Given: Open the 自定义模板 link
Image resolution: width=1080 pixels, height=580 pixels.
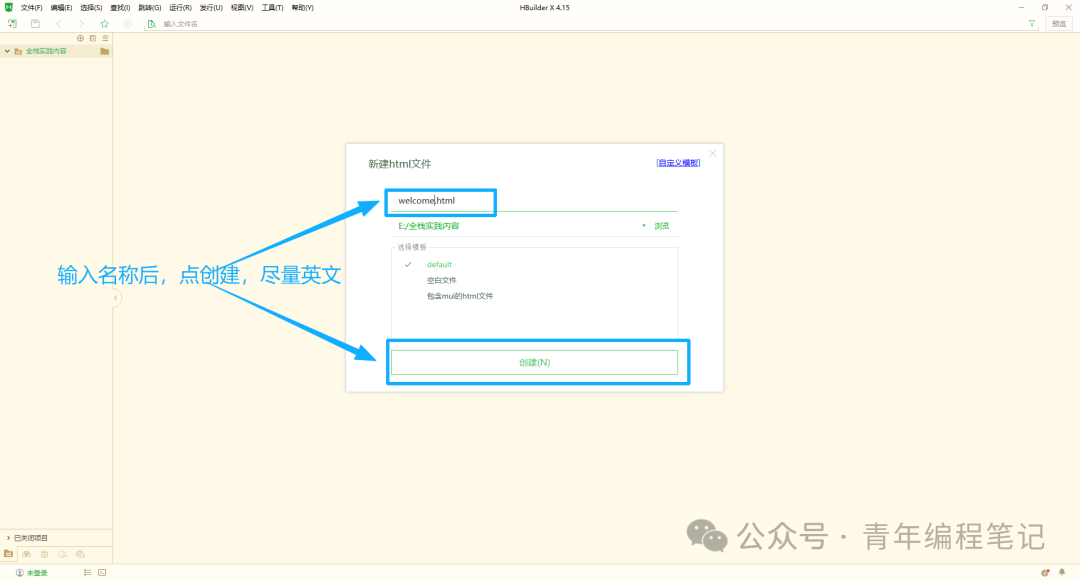Looking at the screenshot, I should 678,163.
